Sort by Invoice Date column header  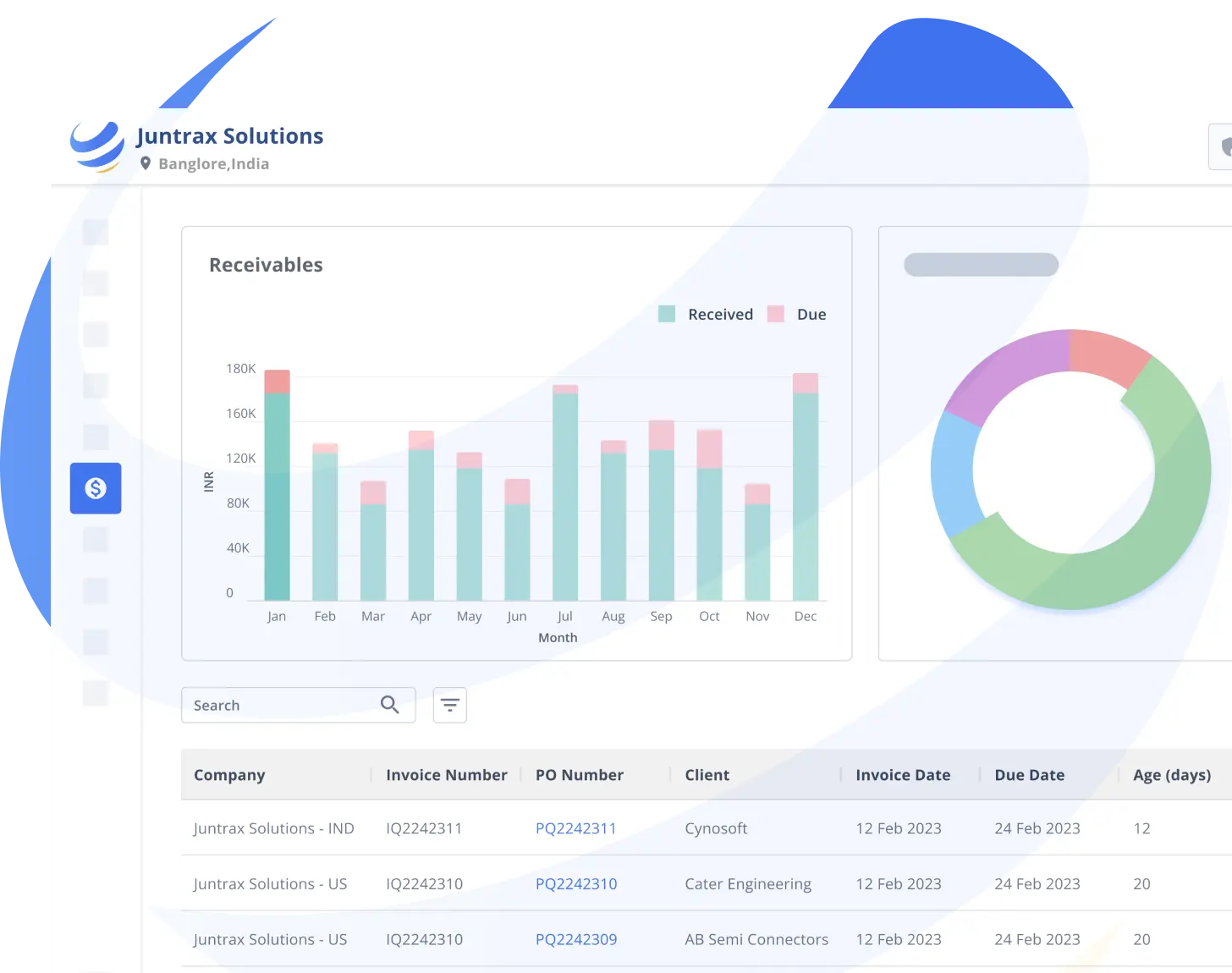click(x=902, y=775)
